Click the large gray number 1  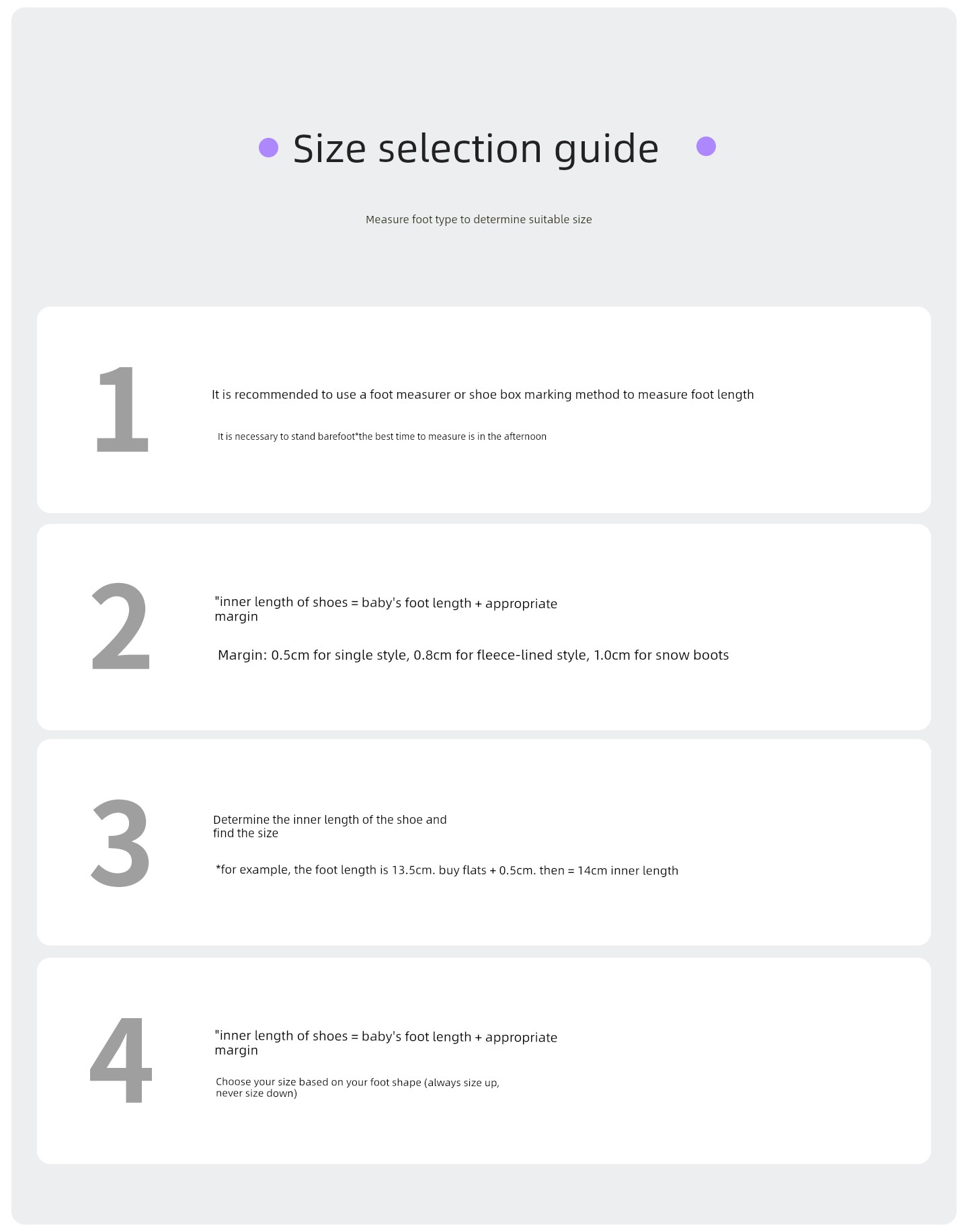[x=122, y=410]
